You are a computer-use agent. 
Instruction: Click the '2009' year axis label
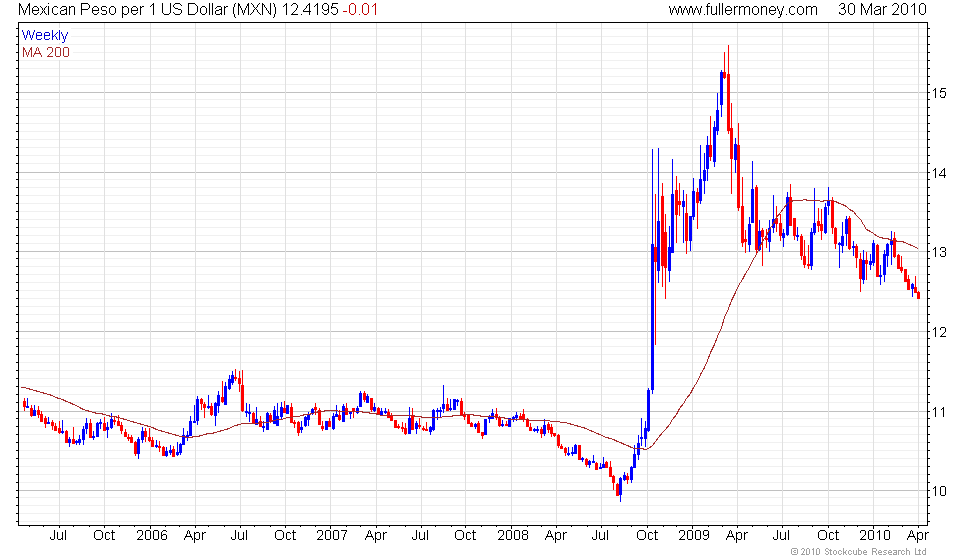[694, 536]
